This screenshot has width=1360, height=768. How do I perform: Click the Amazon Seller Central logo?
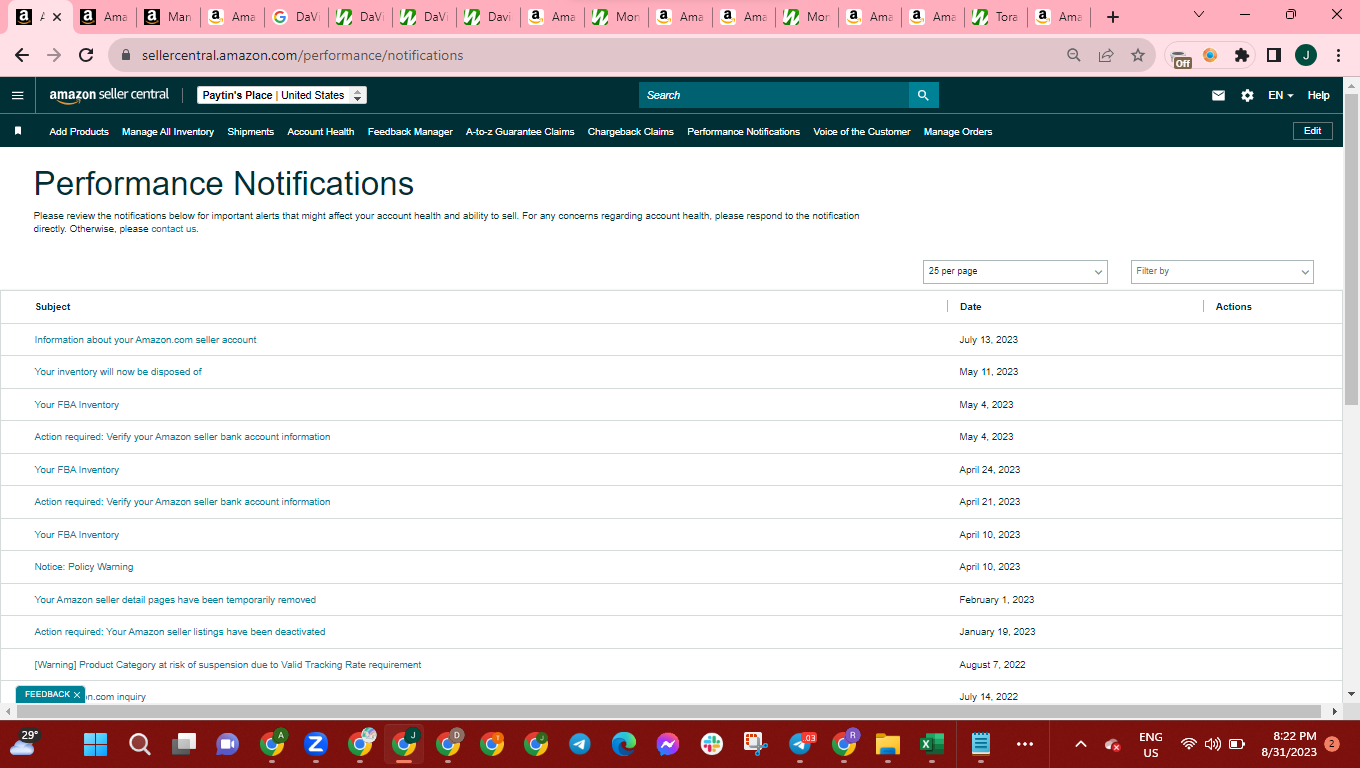109,95
